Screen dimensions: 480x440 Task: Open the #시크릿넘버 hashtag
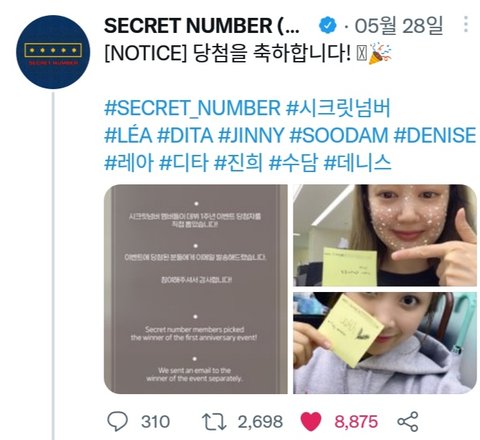coord(338,108)
